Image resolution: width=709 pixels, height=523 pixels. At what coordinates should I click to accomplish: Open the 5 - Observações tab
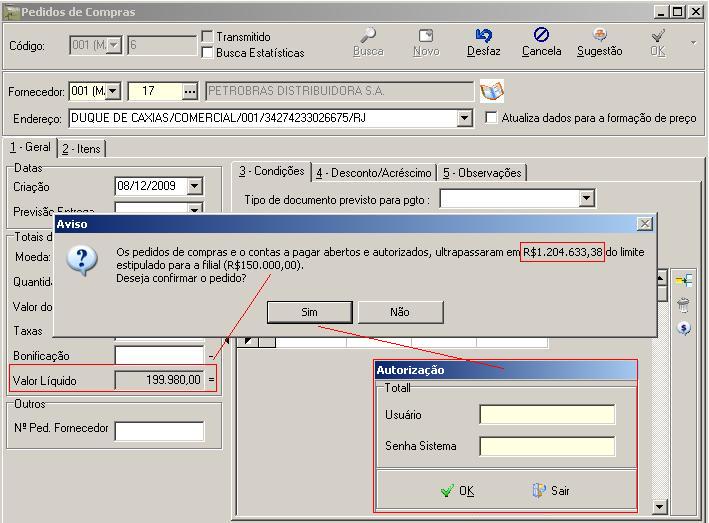pos(482,173)
